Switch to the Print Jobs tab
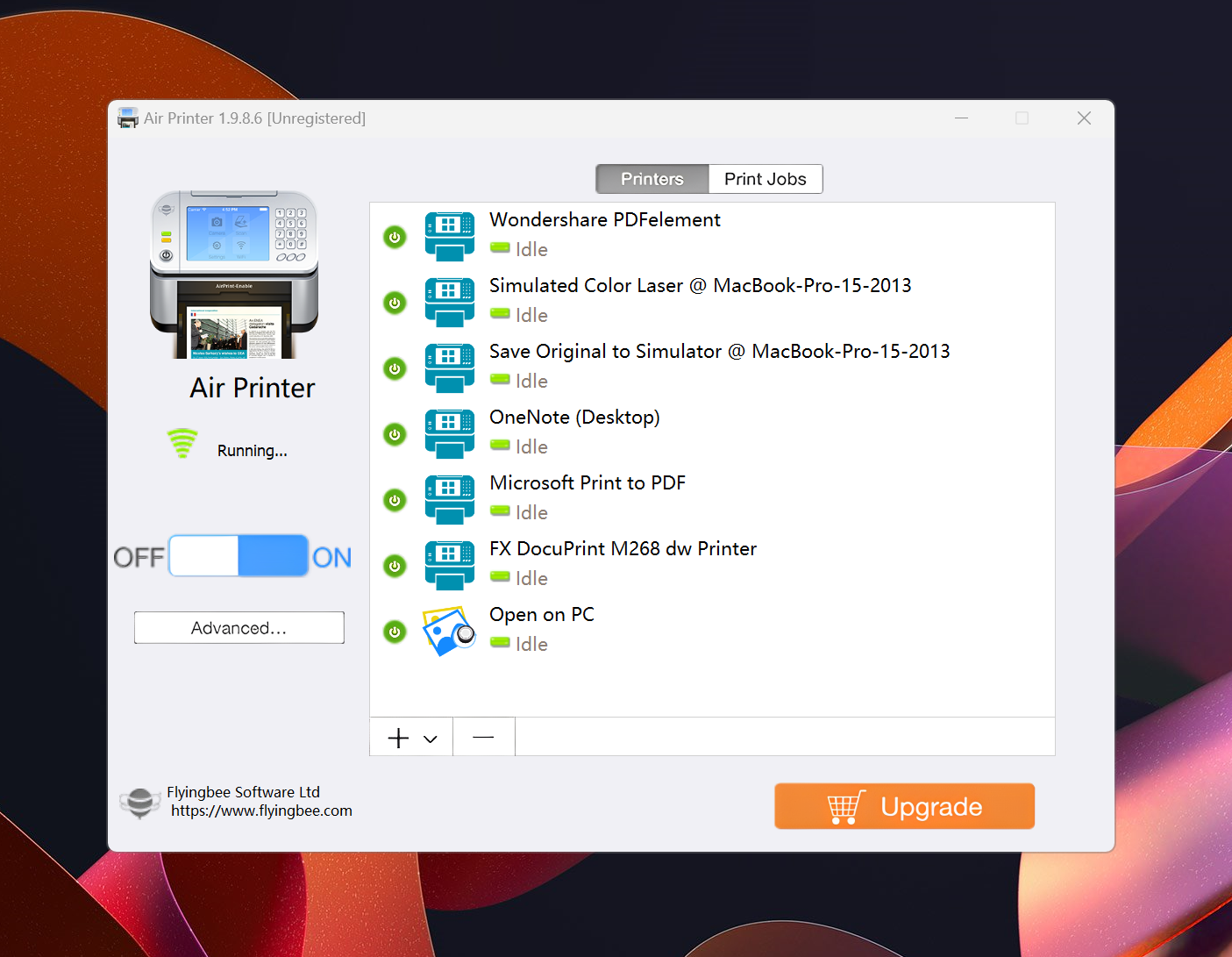The height and width of the screenshot is (957, 1232). pyautogui.click(x=766, y=179)
